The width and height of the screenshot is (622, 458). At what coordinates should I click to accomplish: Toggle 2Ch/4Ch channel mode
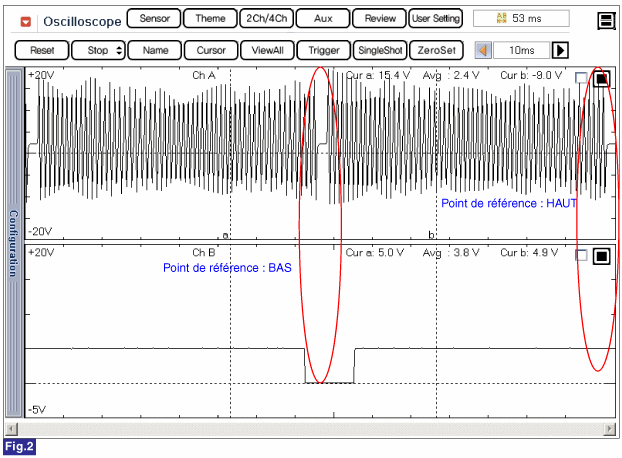(266, 19)
